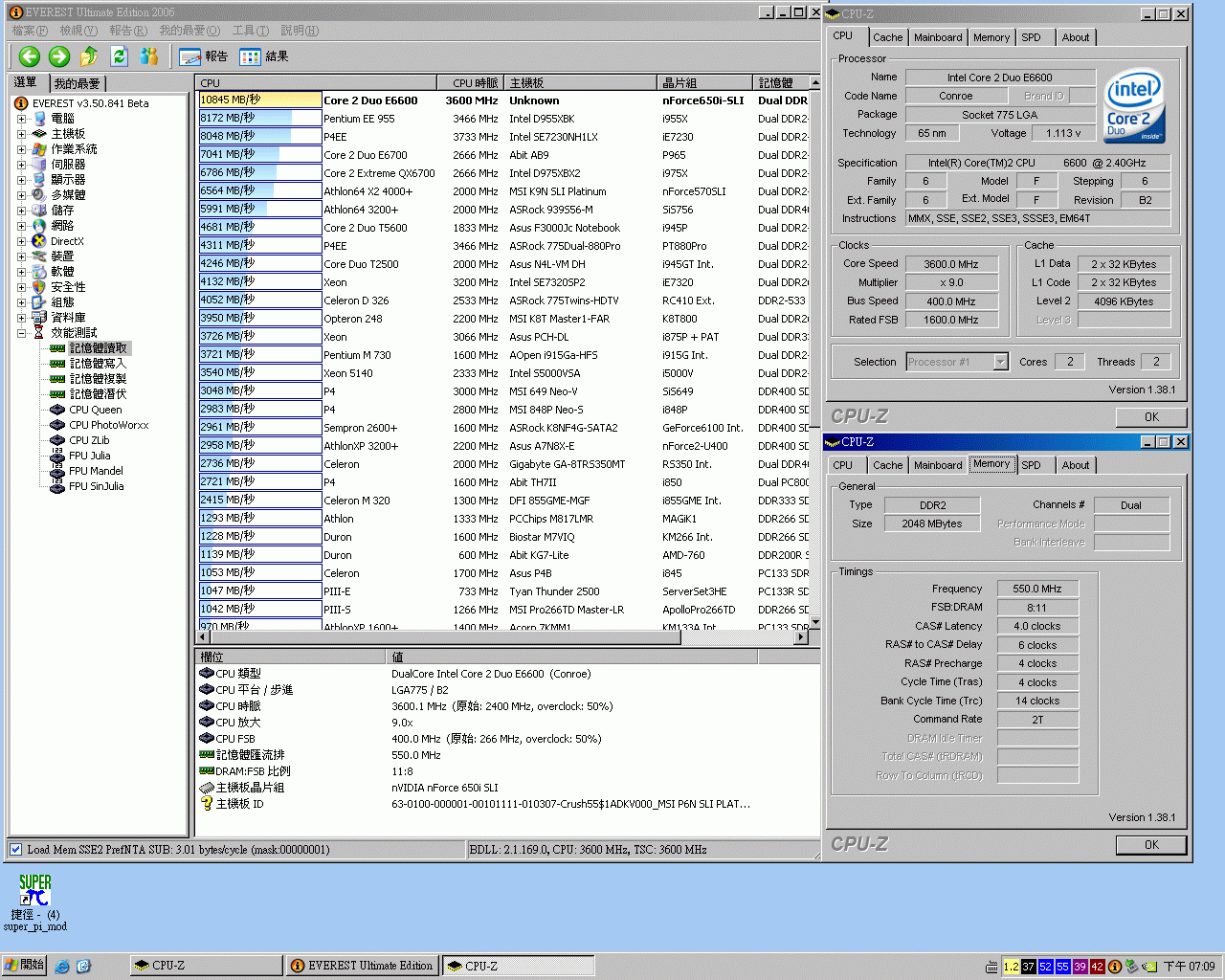Go forward with the green right arrow
Viewport: 1225px width, 980px height.
coord(59,56)
